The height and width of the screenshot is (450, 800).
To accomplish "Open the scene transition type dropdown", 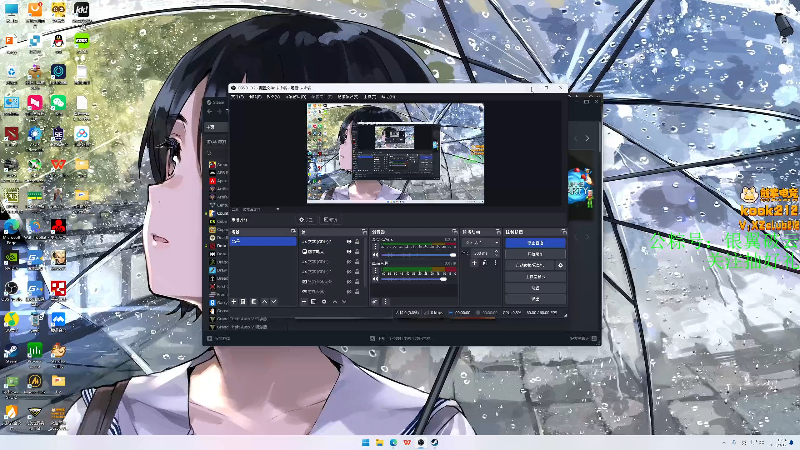I will (x=481, y=243).
